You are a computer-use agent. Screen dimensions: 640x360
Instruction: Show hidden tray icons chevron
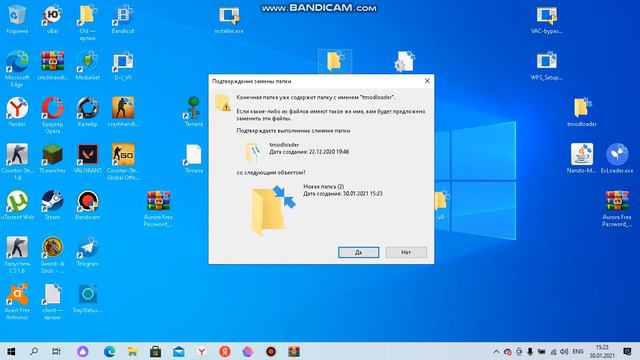(x=496, y=351)
